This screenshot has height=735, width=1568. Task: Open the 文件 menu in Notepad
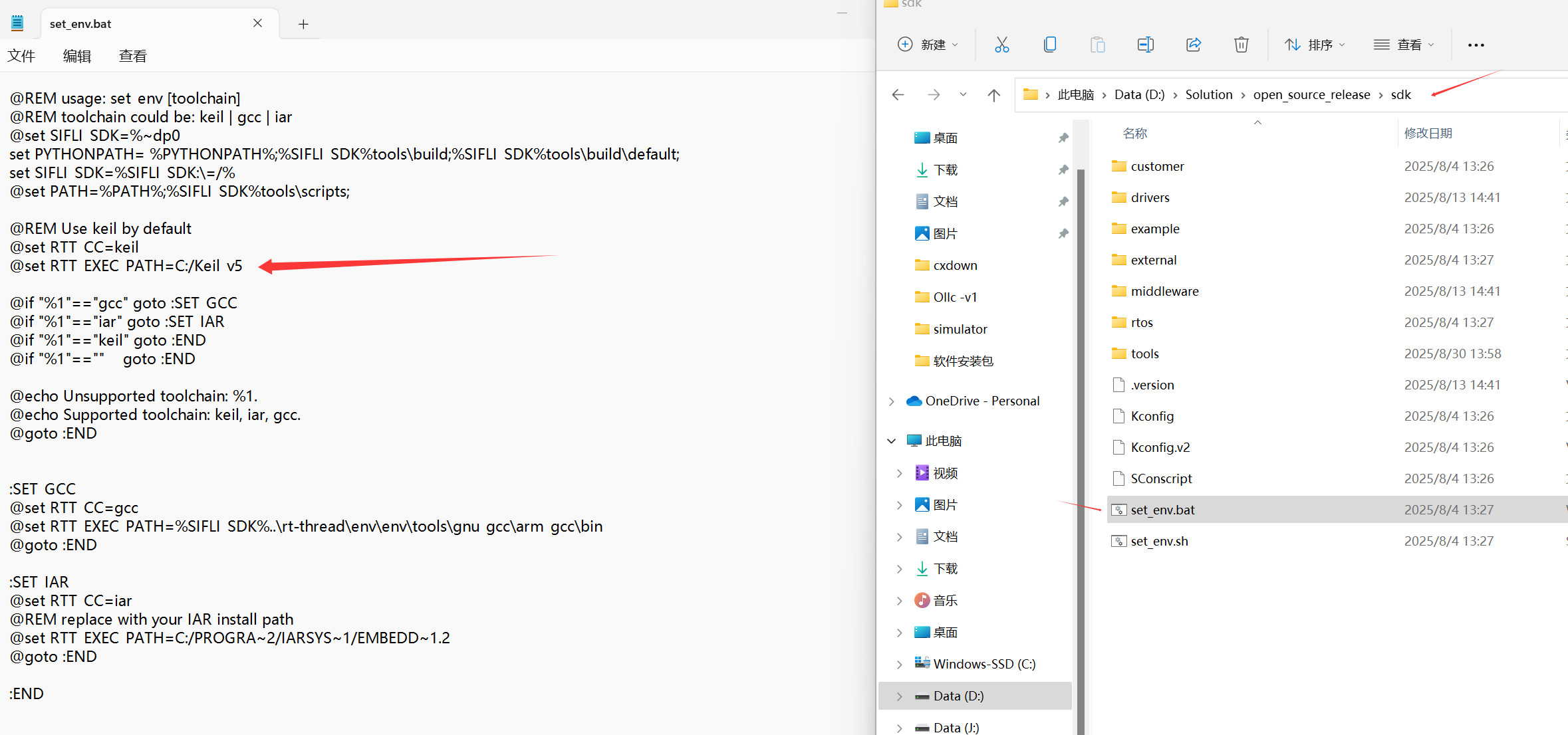[x=21, y=56]
